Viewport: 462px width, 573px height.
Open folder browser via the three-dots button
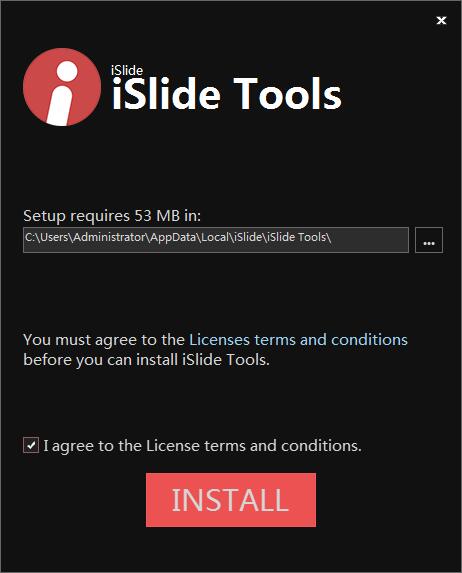pos(429,240)
